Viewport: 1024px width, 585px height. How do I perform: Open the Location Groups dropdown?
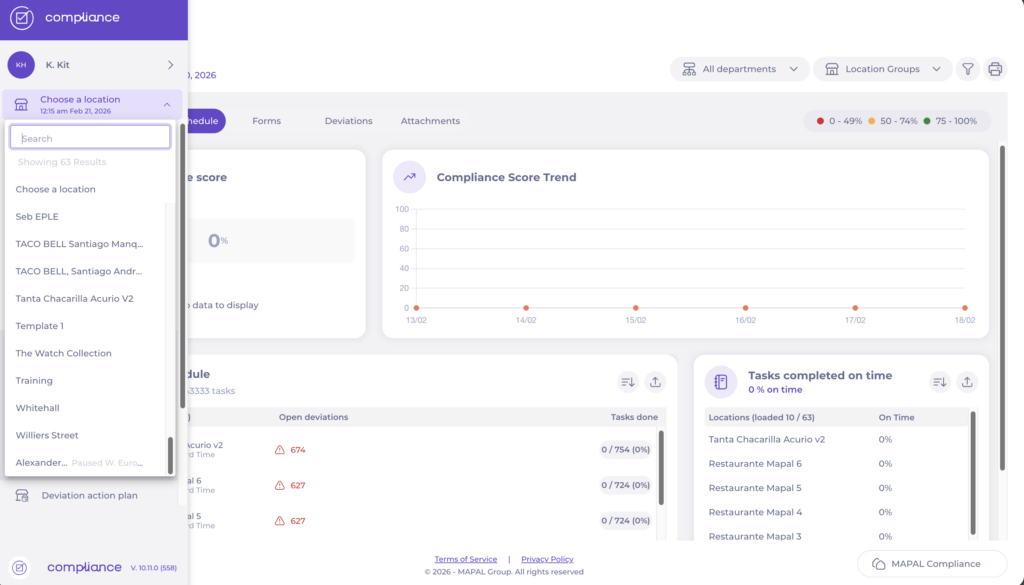(x=881, y=69)
